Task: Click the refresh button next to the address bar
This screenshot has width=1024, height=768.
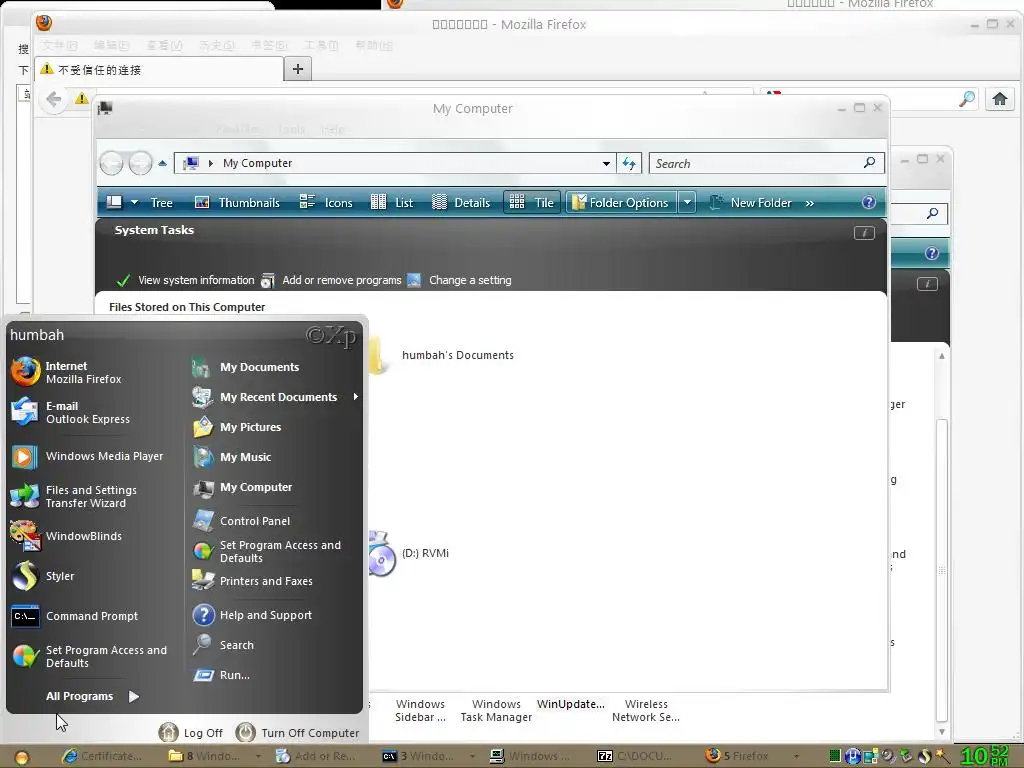Action: (629, 164)
